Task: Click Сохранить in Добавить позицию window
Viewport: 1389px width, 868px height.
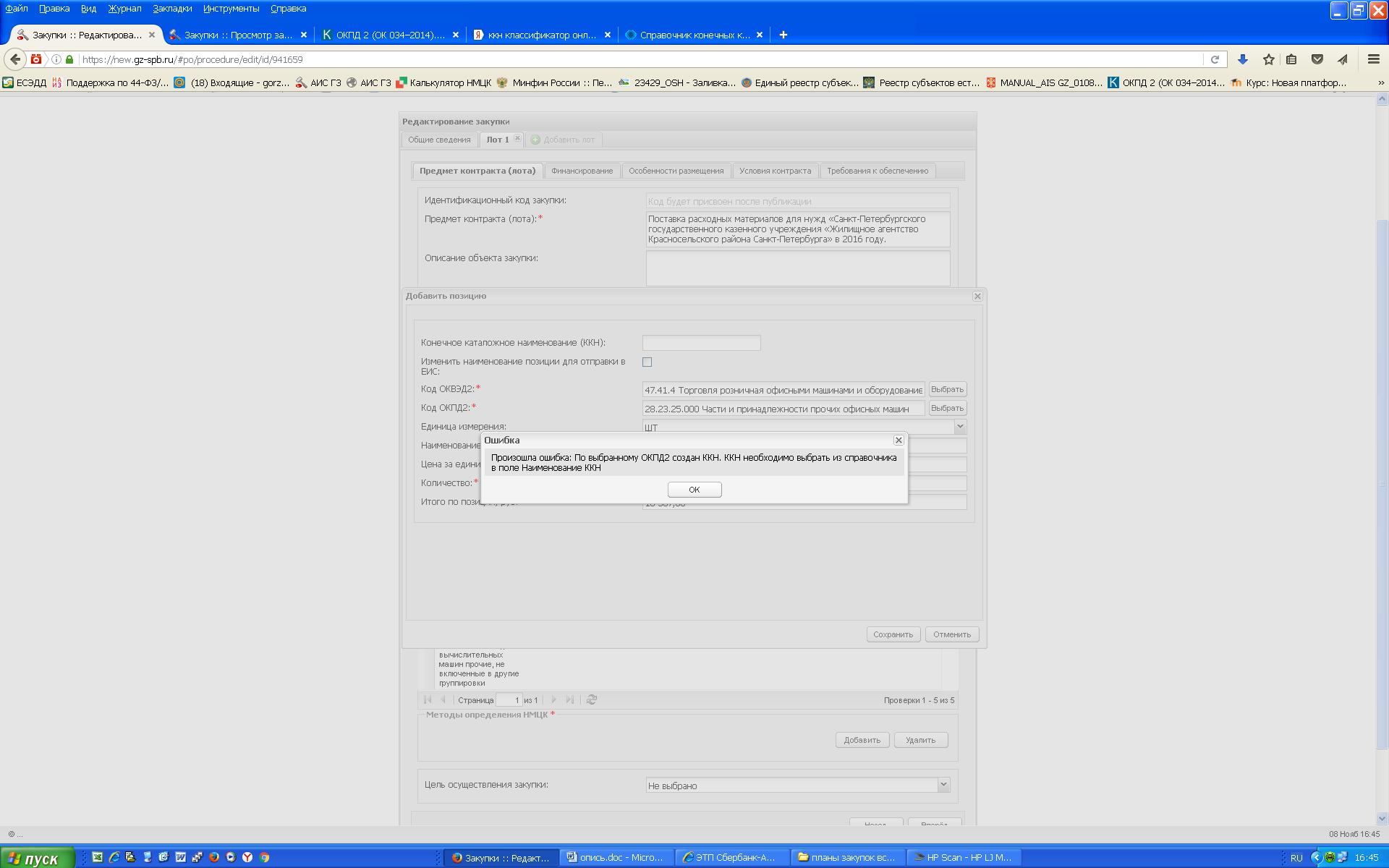Action: [893, 634]
